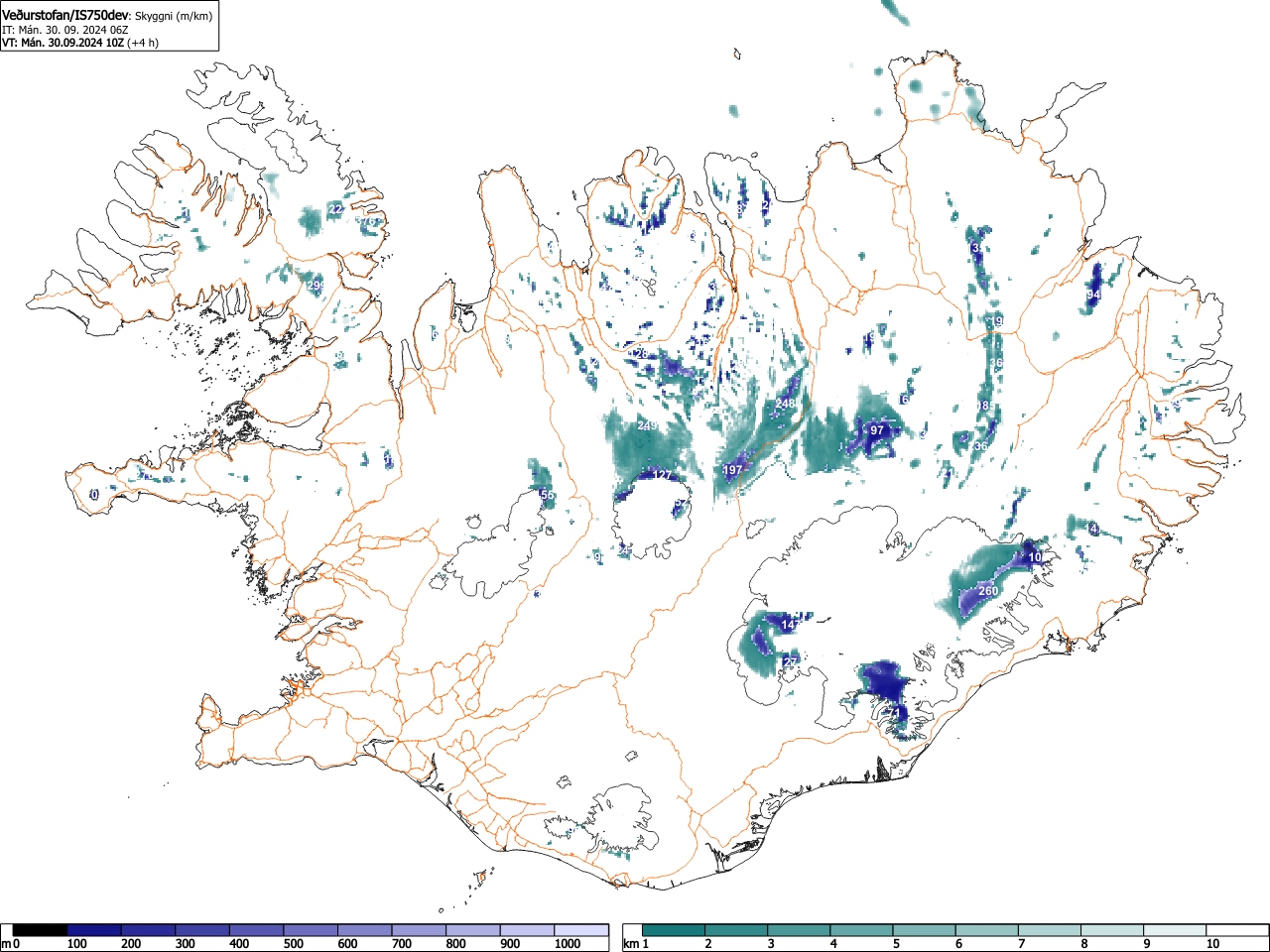
Task: Click the '200' tick on the metre legend
Action: 131,944
